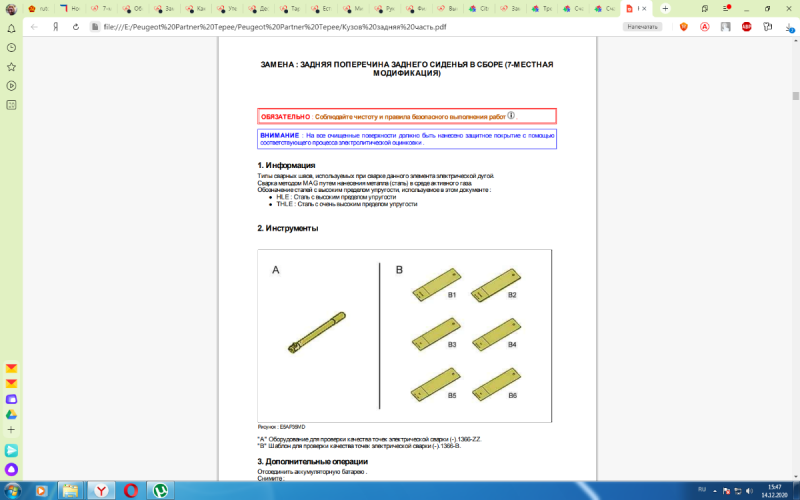Click the template labeled B1
This screenshot has height=500, width=800.
[437, 285]
